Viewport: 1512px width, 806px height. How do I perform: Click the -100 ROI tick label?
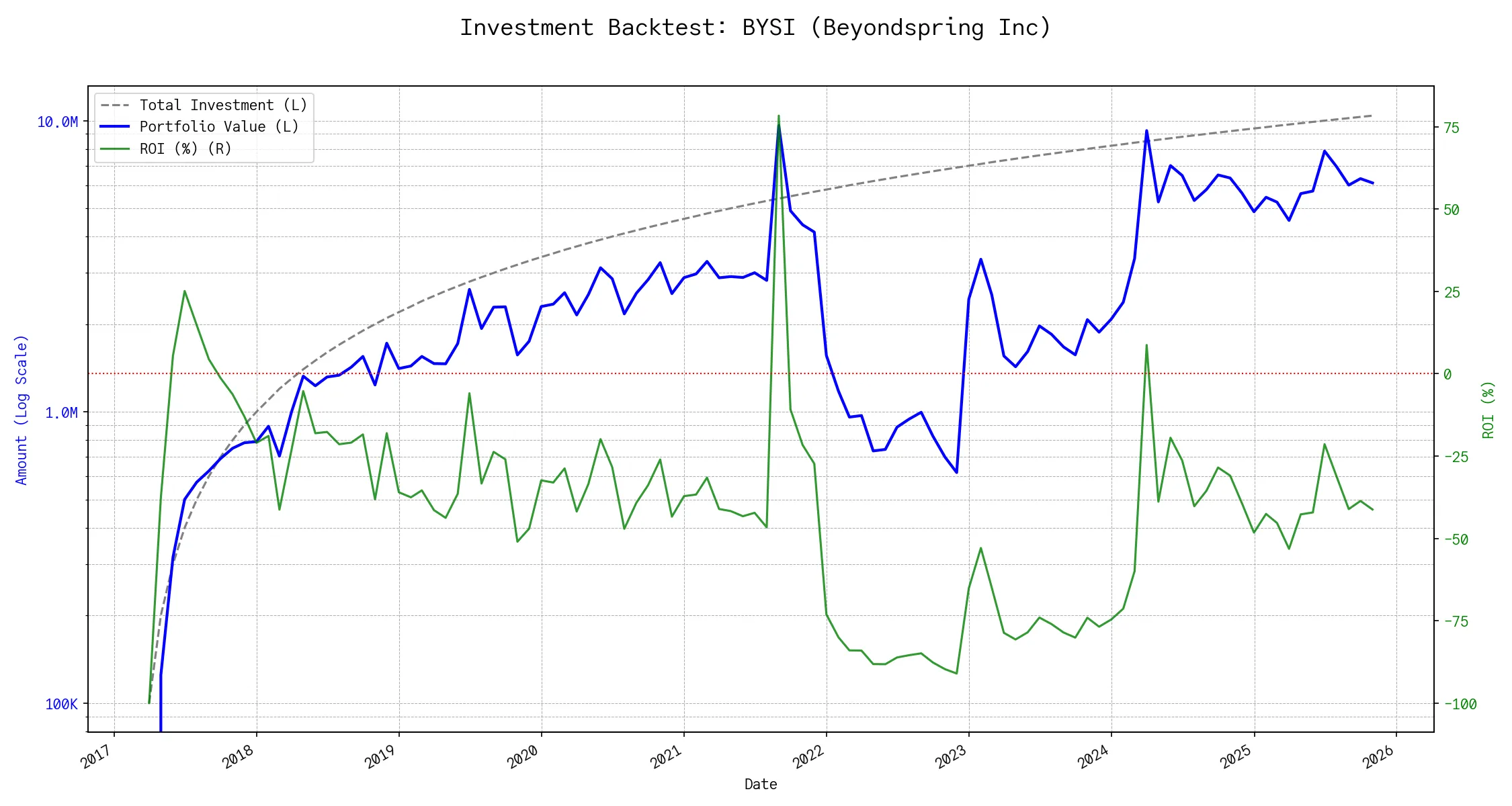1460,705
